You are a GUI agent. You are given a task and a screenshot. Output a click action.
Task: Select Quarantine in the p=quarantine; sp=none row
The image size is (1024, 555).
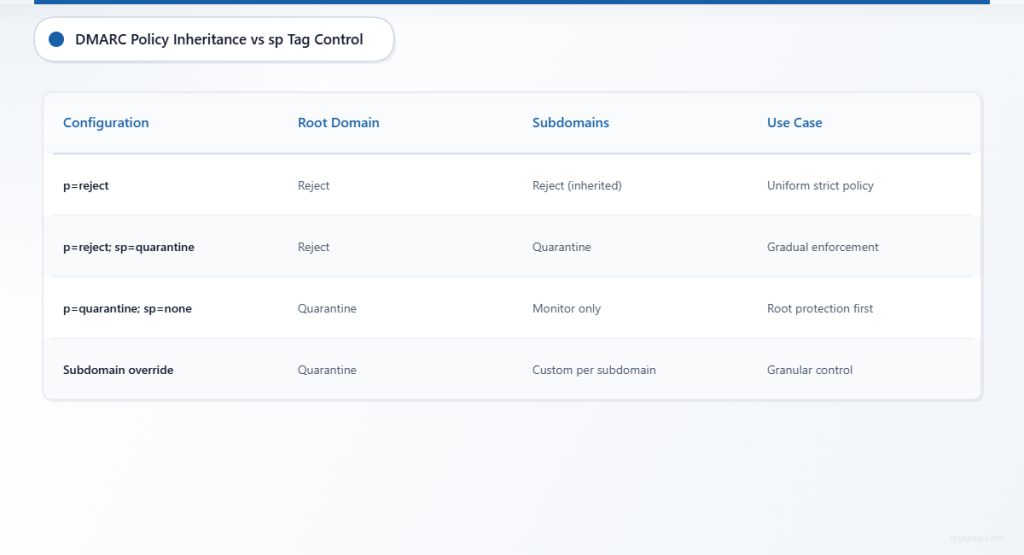(327, 308)
